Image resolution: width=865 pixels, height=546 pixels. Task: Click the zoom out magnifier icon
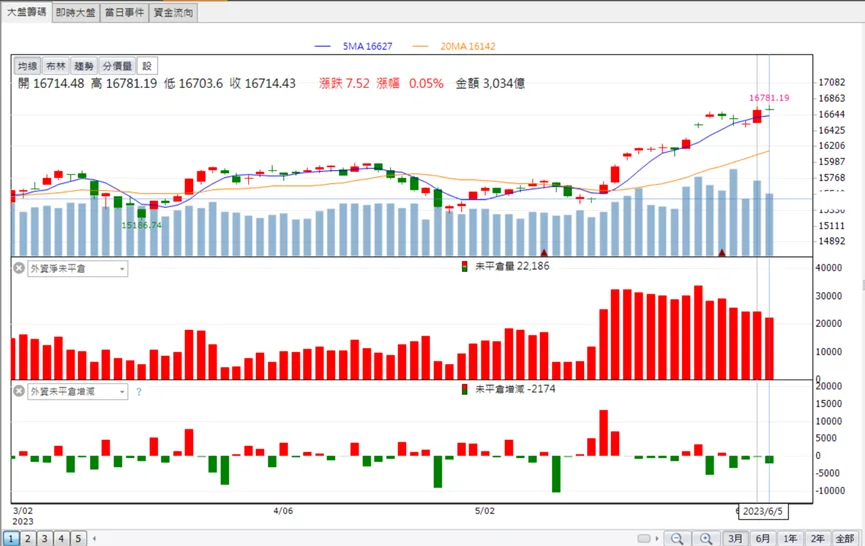pos(677,538)
